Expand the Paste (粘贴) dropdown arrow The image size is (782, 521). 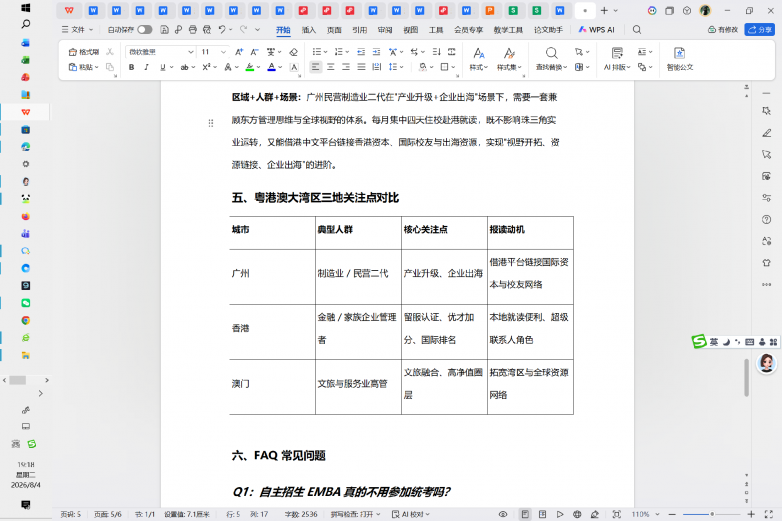(x=97, y=67)
